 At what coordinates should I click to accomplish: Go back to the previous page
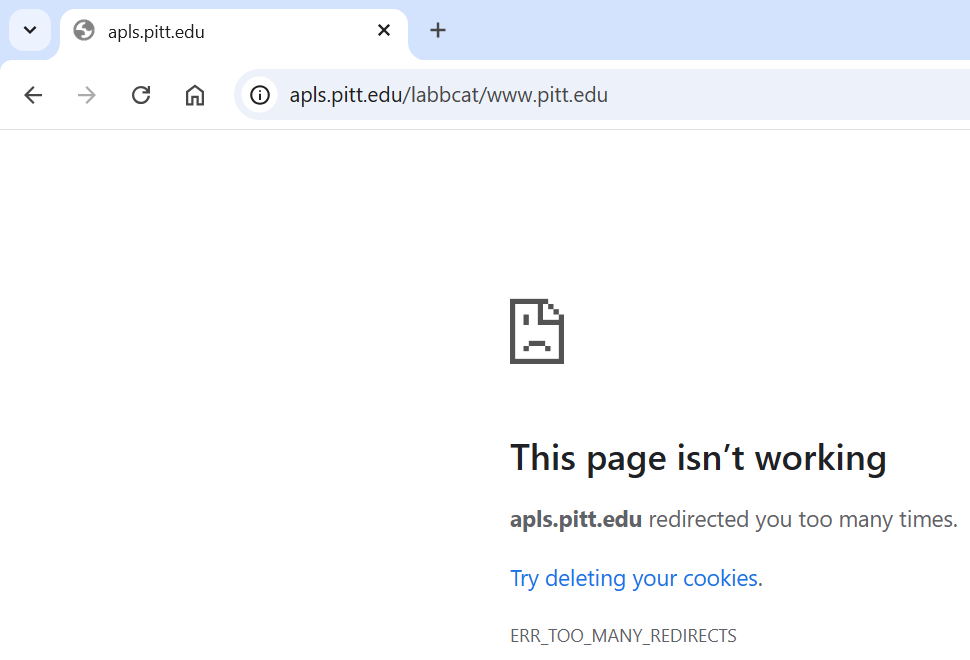33,95
